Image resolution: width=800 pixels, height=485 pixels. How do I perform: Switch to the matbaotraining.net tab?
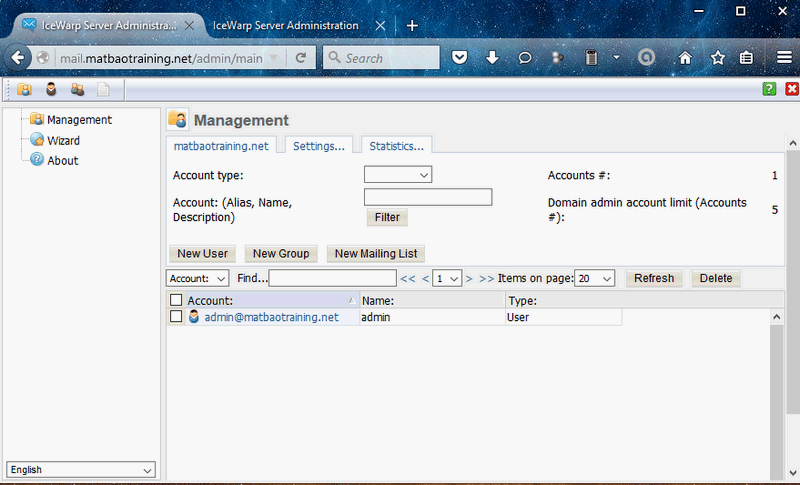(221, 146)
